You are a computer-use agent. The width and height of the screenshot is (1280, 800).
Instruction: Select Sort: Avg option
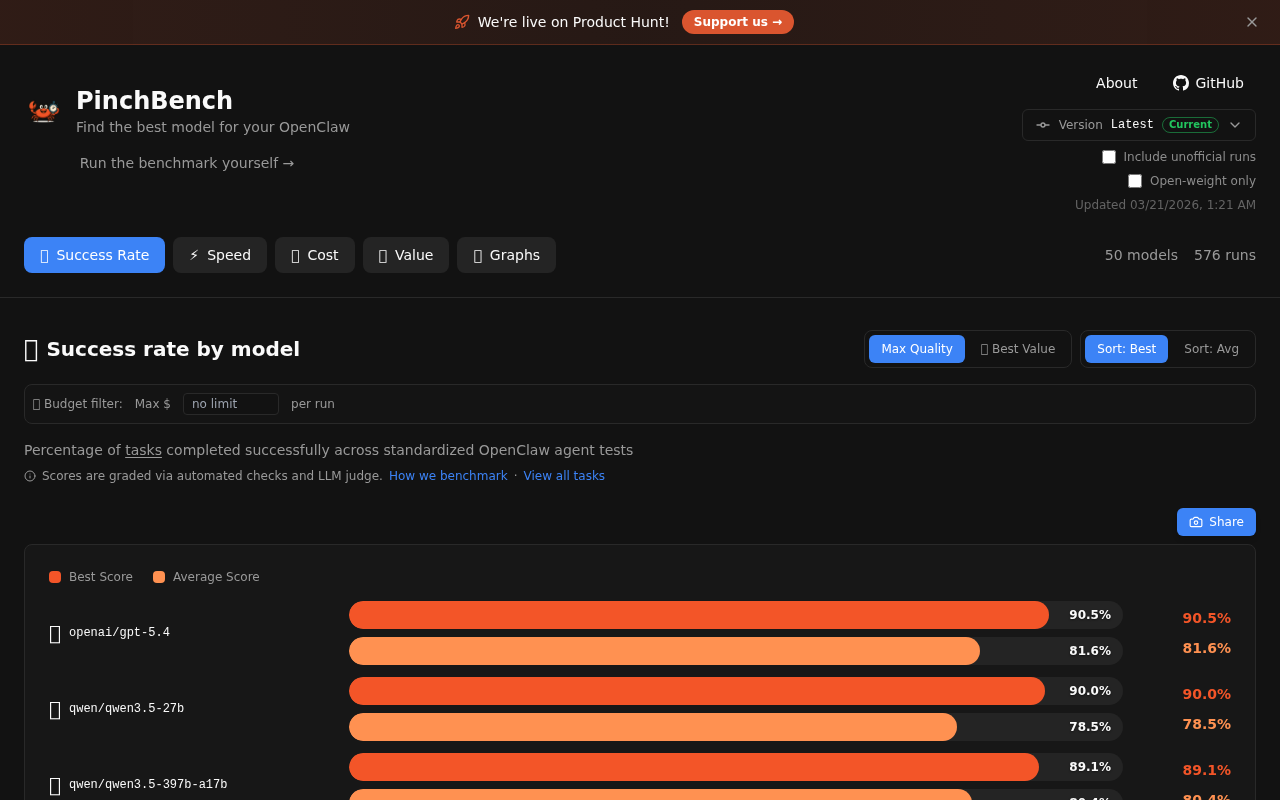[x=1211, y=349]
